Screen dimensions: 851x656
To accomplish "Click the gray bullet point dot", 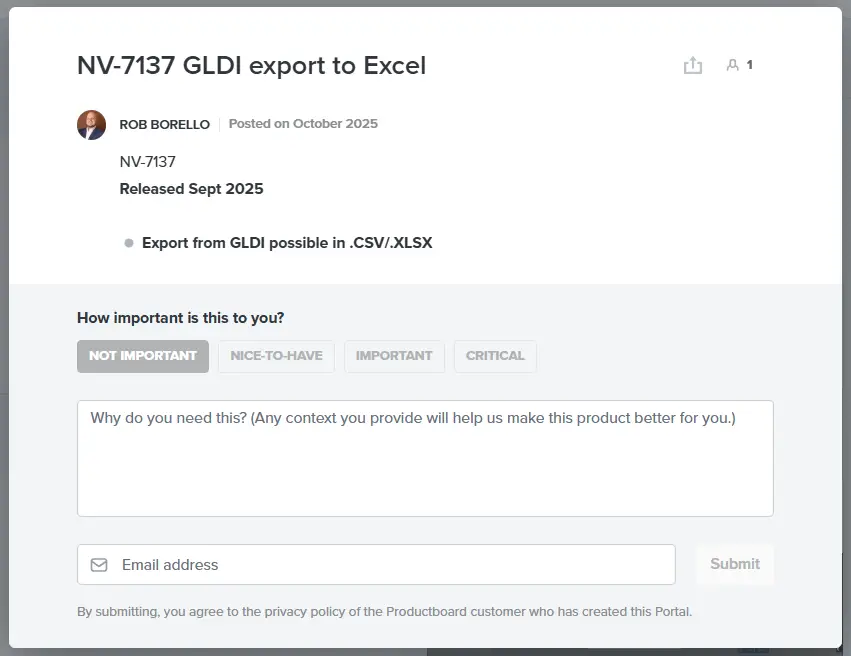I will click(129, 243).
